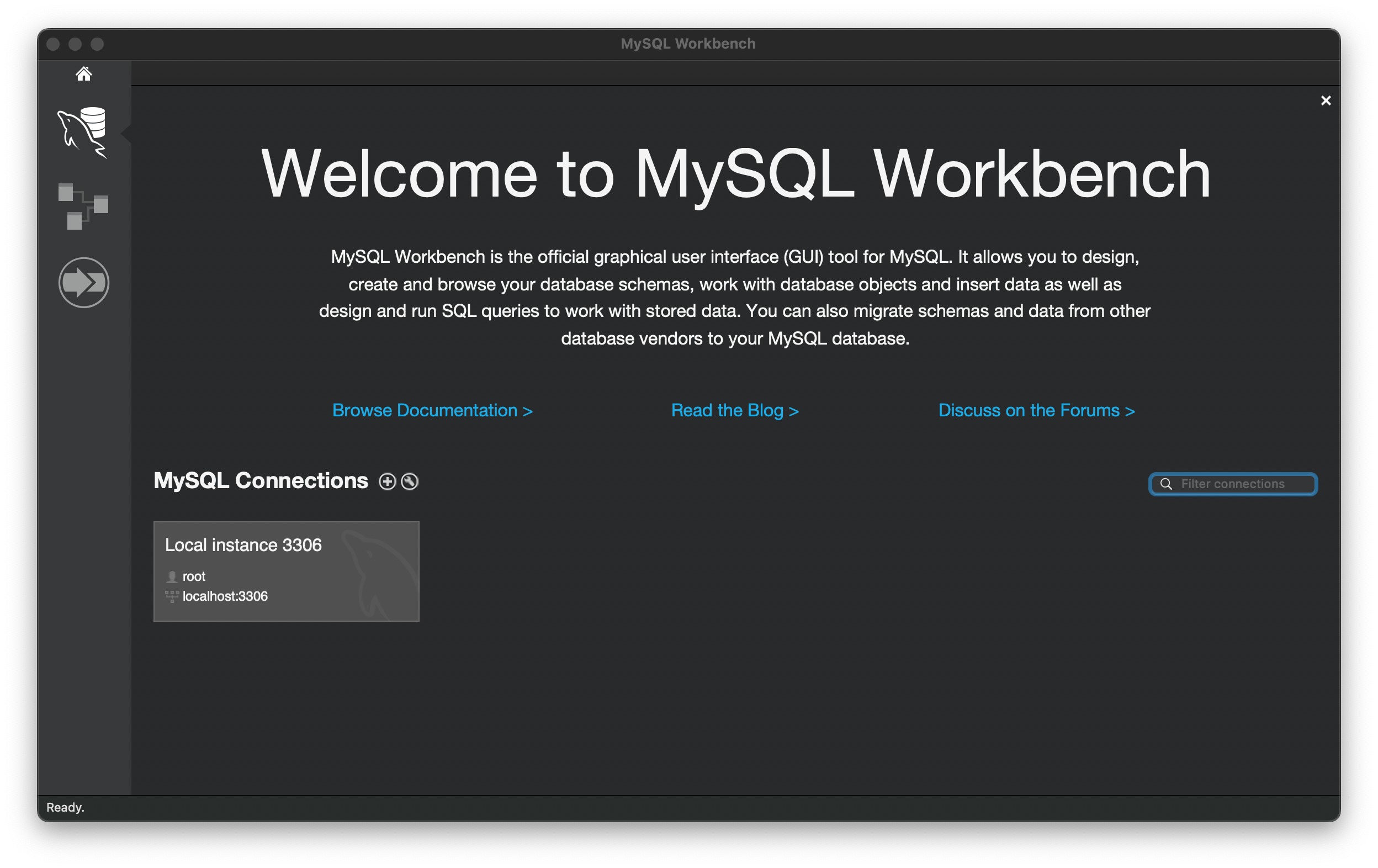
Task: Click the Ready status bar text
Action: click(x=65, y=807)
